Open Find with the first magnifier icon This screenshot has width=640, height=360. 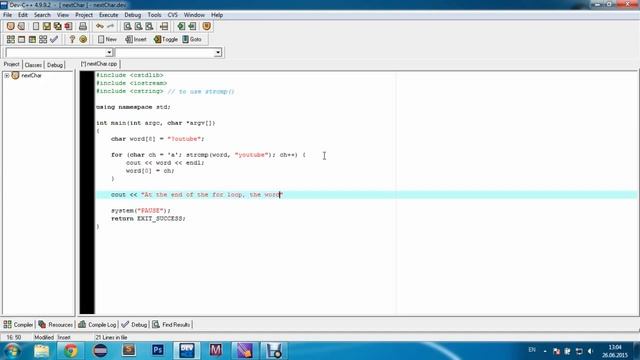point(128,26)
